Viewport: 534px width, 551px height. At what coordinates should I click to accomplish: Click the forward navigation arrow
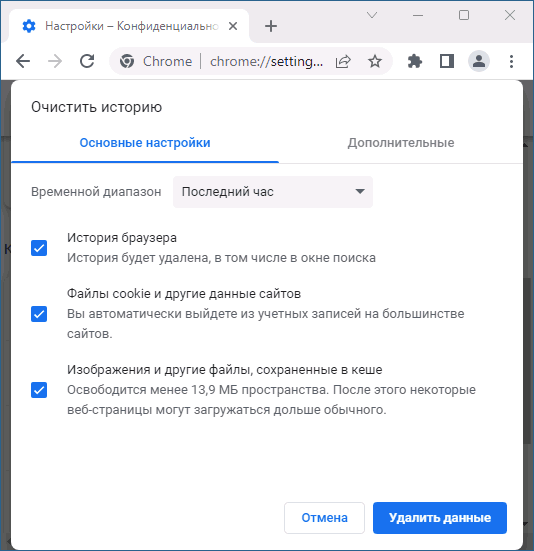(55, 61)
